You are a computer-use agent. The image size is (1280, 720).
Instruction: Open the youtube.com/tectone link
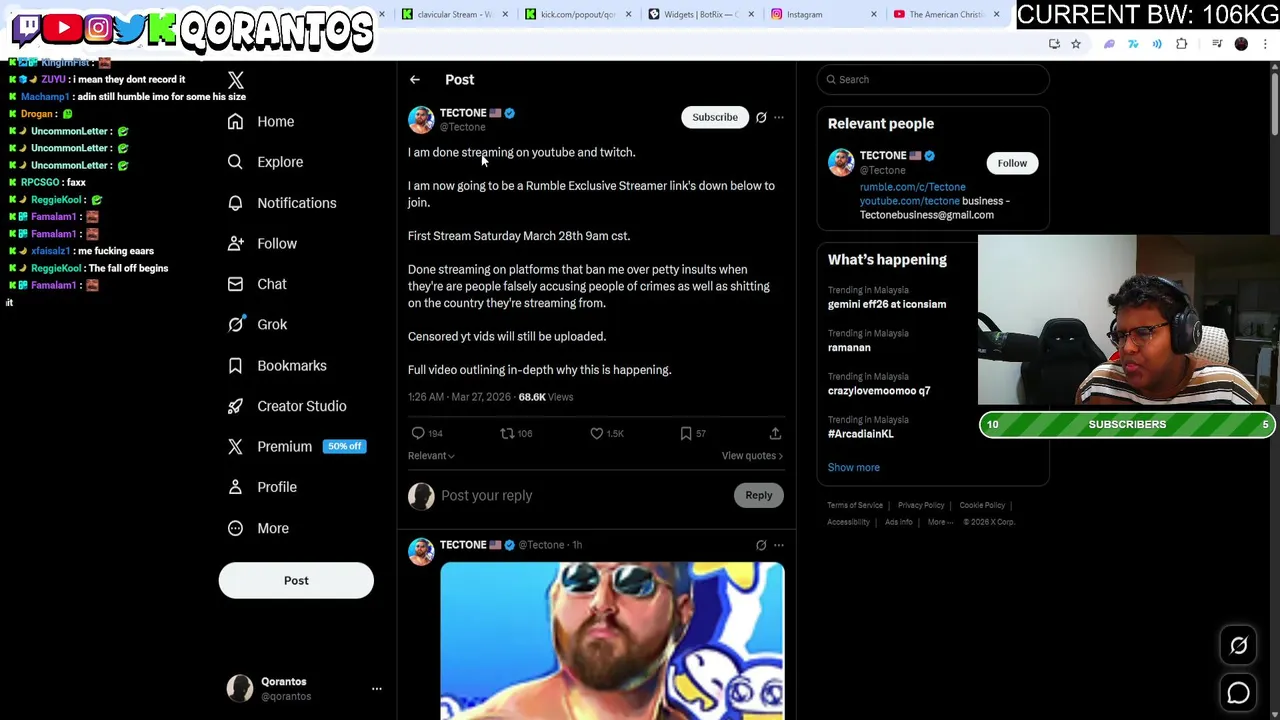tap(910, 201)
